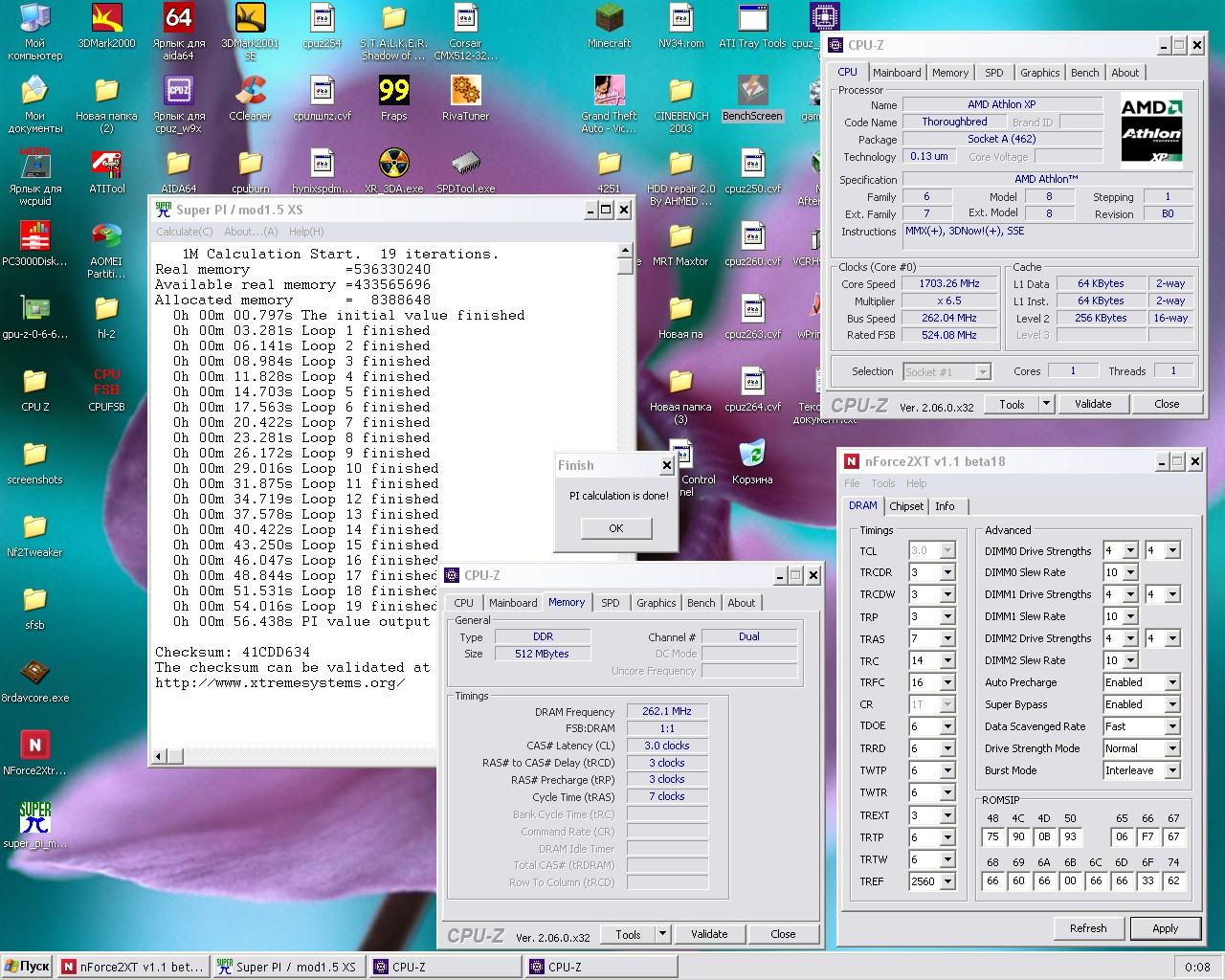Viewport: 1225px width, 980px height.
Task: Click Validate in top CPU-Z window
Action: coord(1093,404)
